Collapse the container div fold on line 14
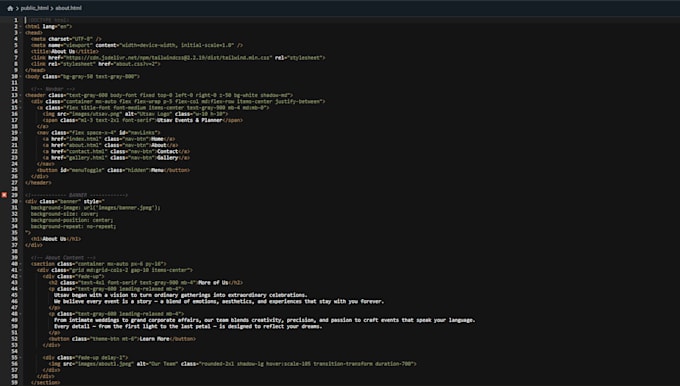Screen dimensions: 680x386 click(21, 101)
